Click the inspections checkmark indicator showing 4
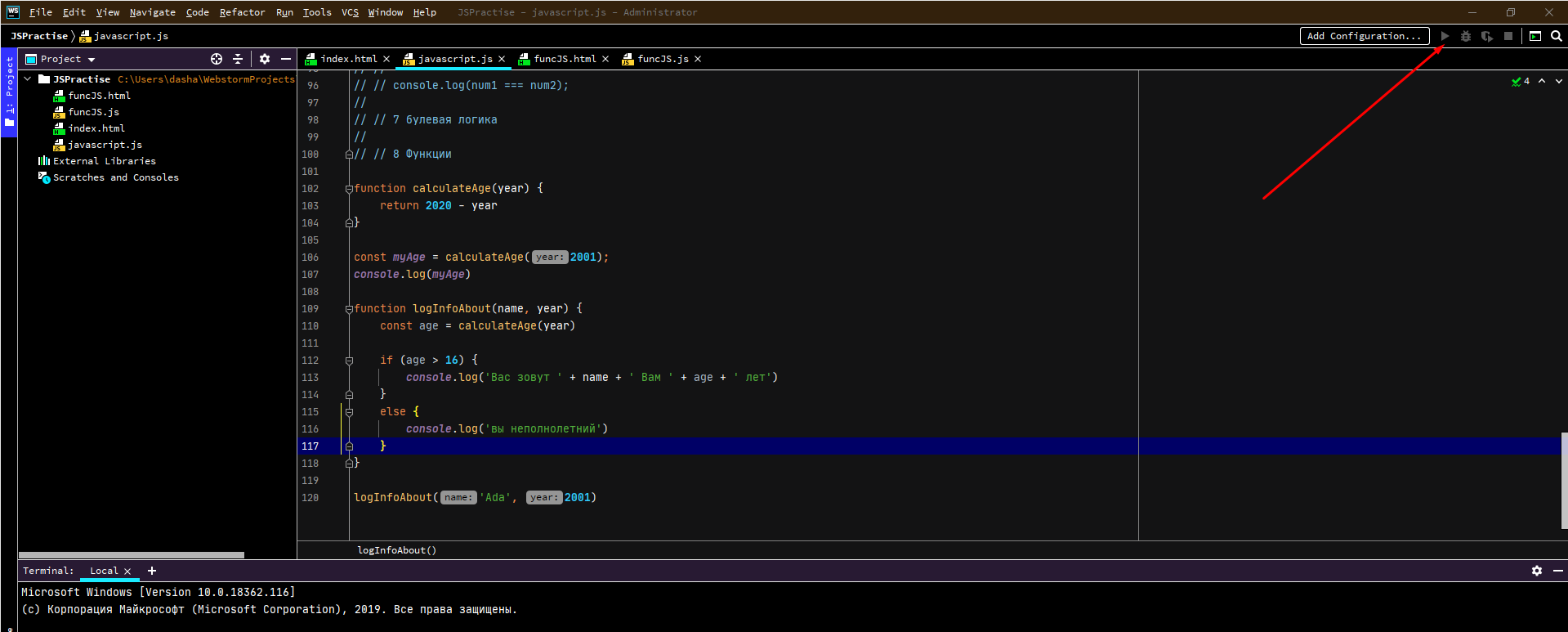This screenshot has height=632, width=1568. click(1521, 81)
